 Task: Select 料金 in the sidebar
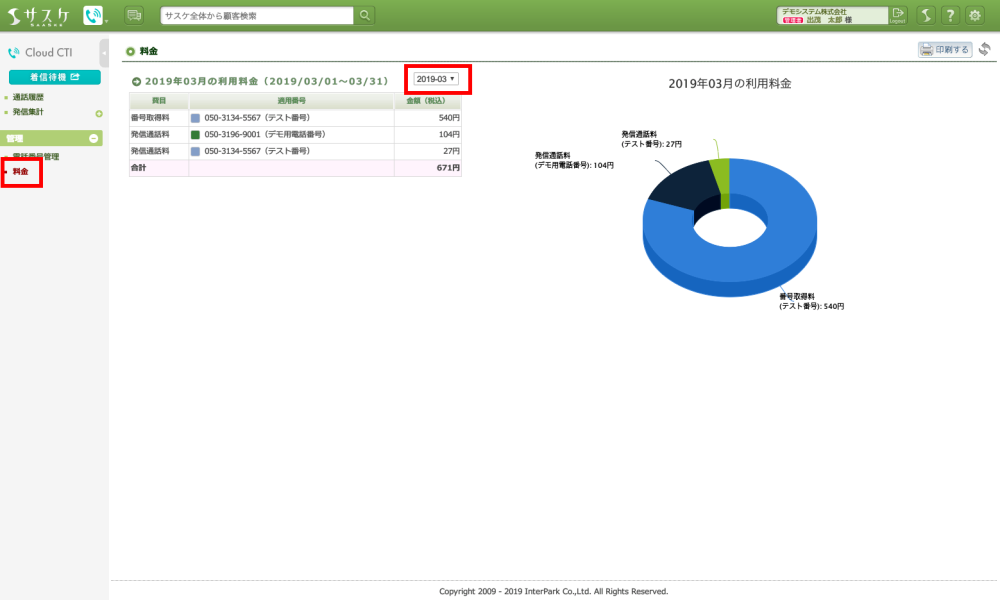(x=21, y=172)
